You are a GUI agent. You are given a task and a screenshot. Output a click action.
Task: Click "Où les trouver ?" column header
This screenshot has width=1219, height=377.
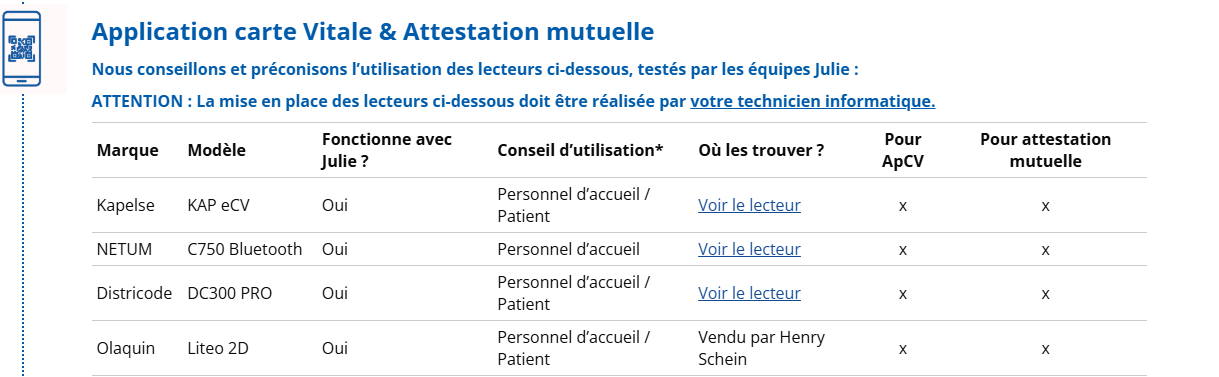pos(761,150)
